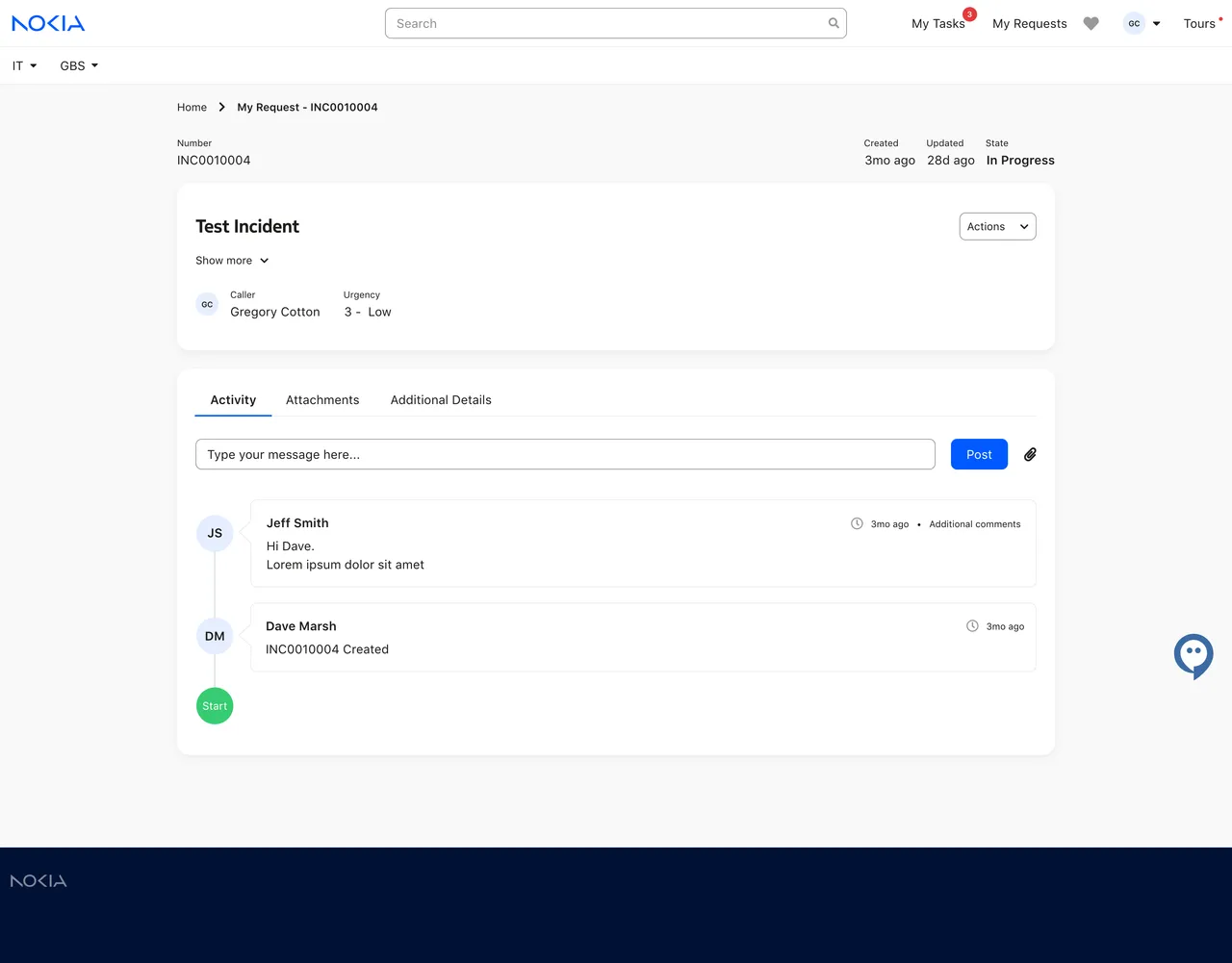Click the blue Post button
The width and height of the screenshot is (1232, 963).
(979, 453)
